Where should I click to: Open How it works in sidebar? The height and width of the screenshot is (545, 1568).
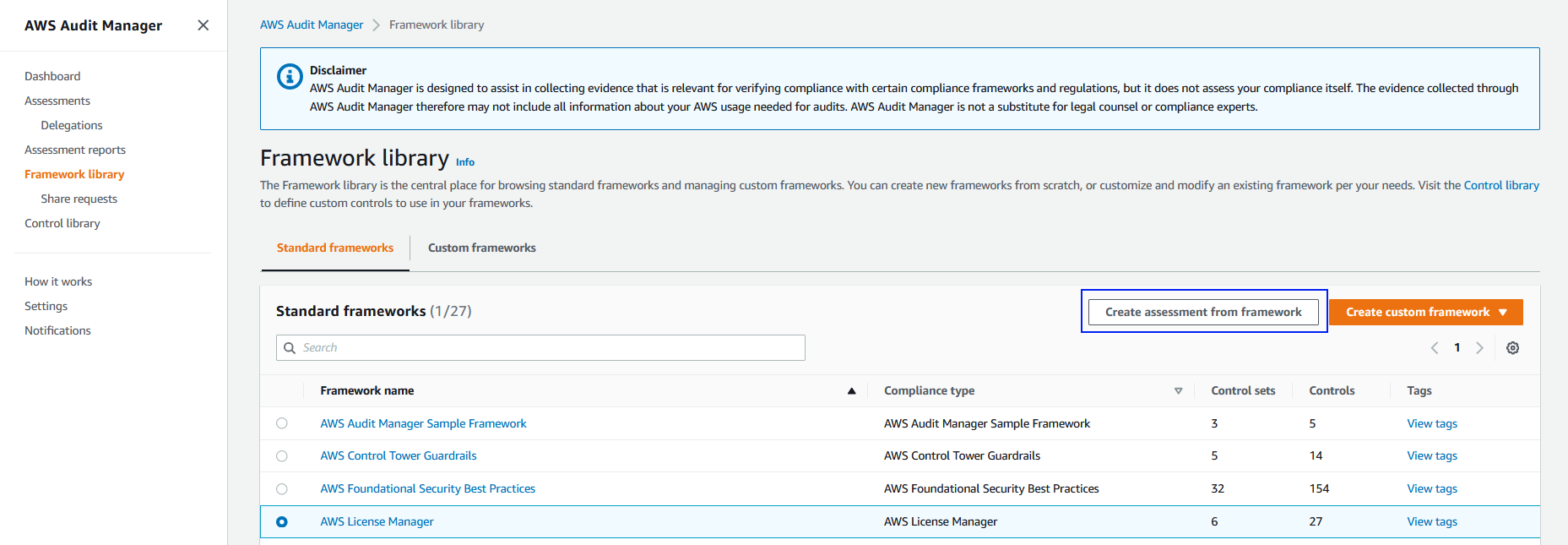pos(58,281)
